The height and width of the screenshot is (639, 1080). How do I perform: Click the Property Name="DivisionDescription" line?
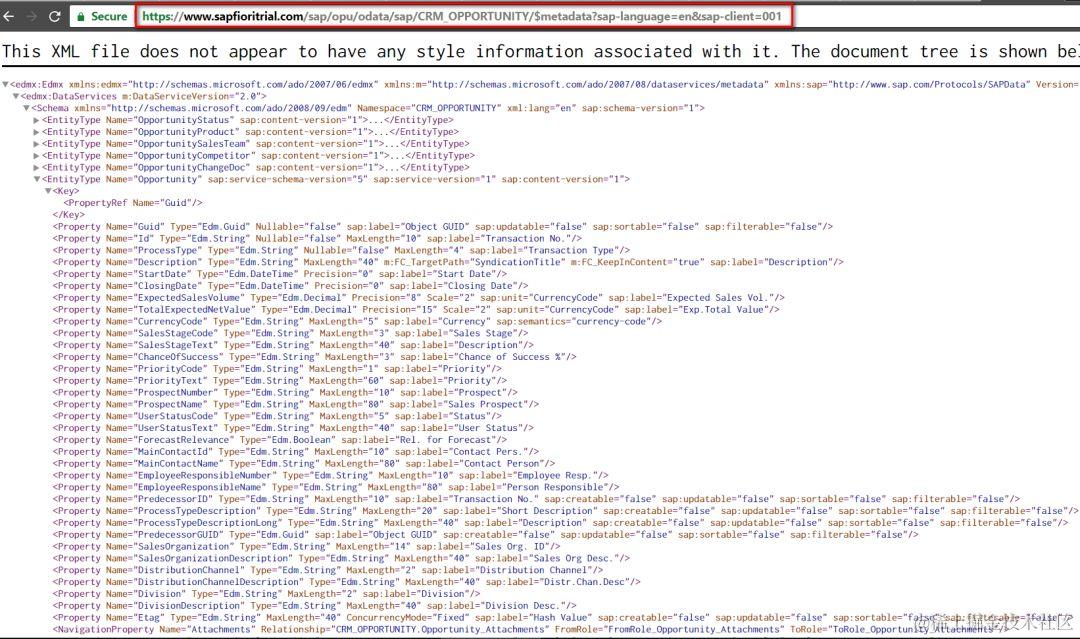315,606
